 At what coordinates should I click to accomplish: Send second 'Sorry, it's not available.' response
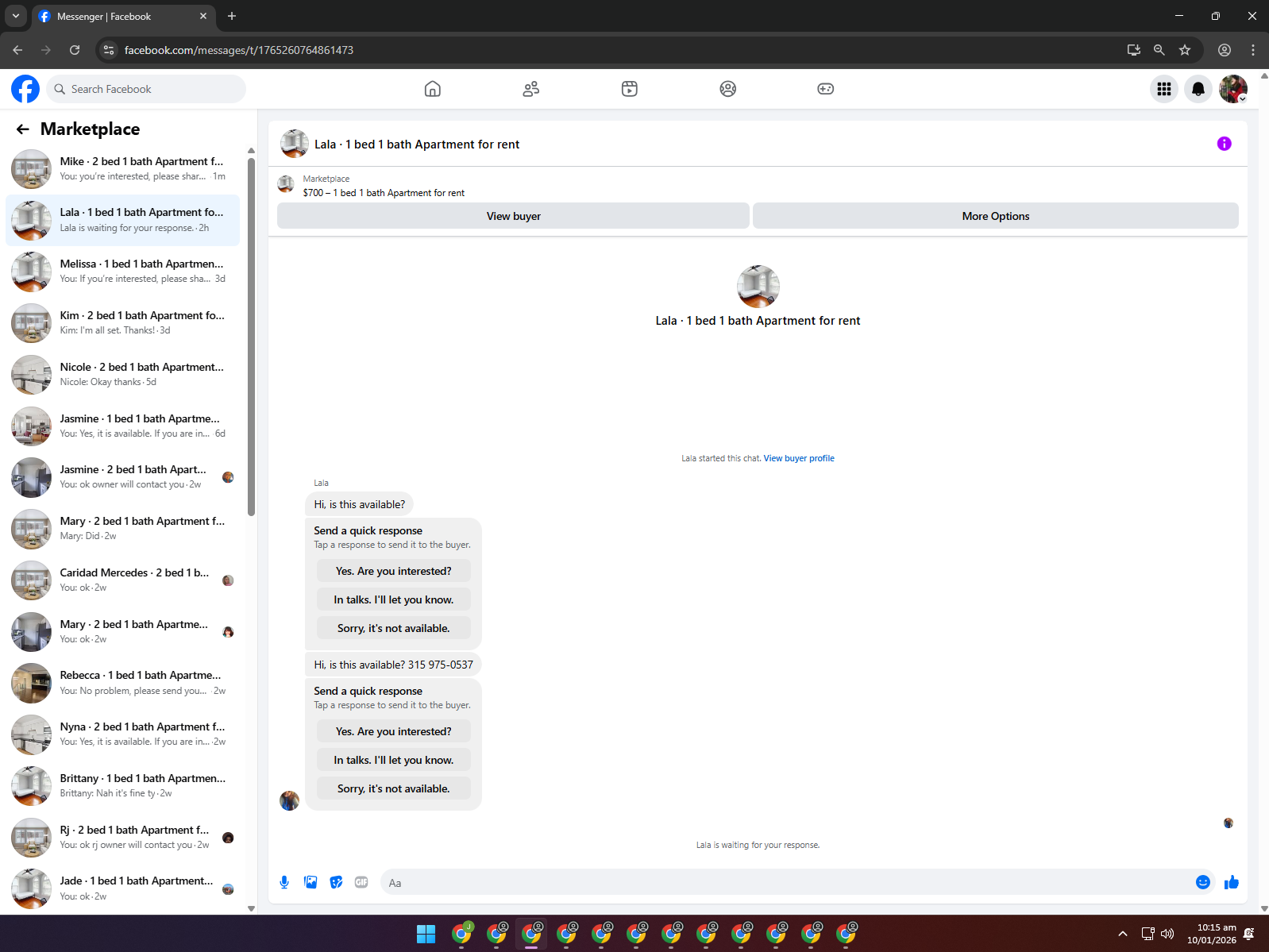click(x=394, y=788)
